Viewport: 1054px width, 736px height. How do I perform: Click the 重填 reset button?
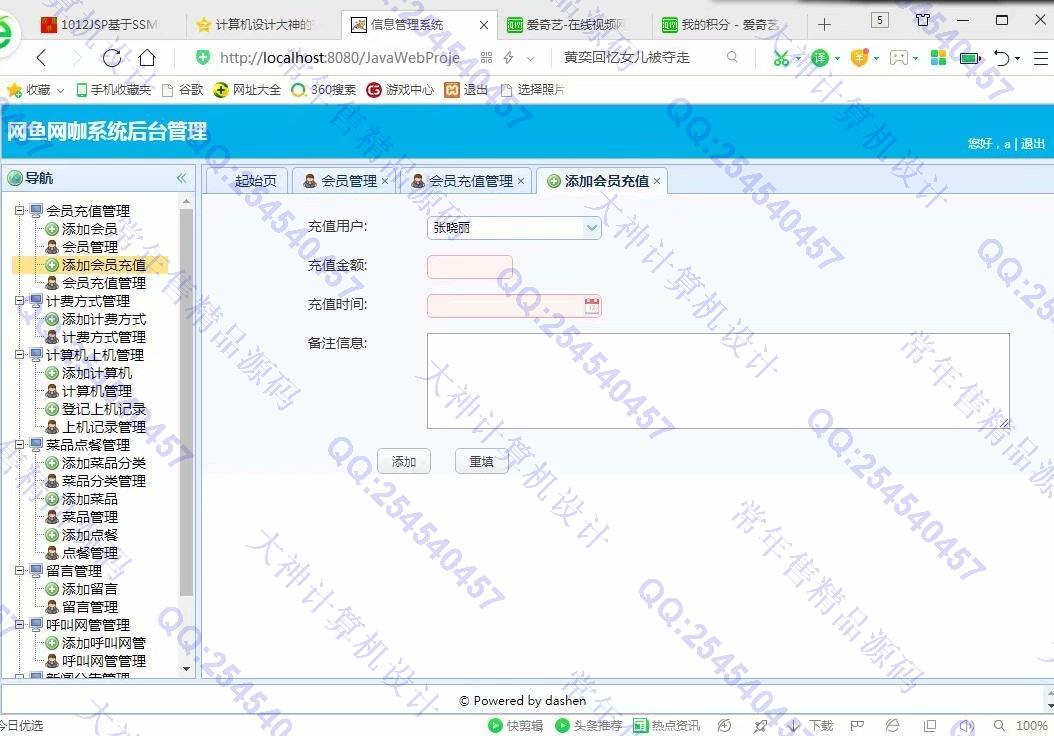[481, 461]
